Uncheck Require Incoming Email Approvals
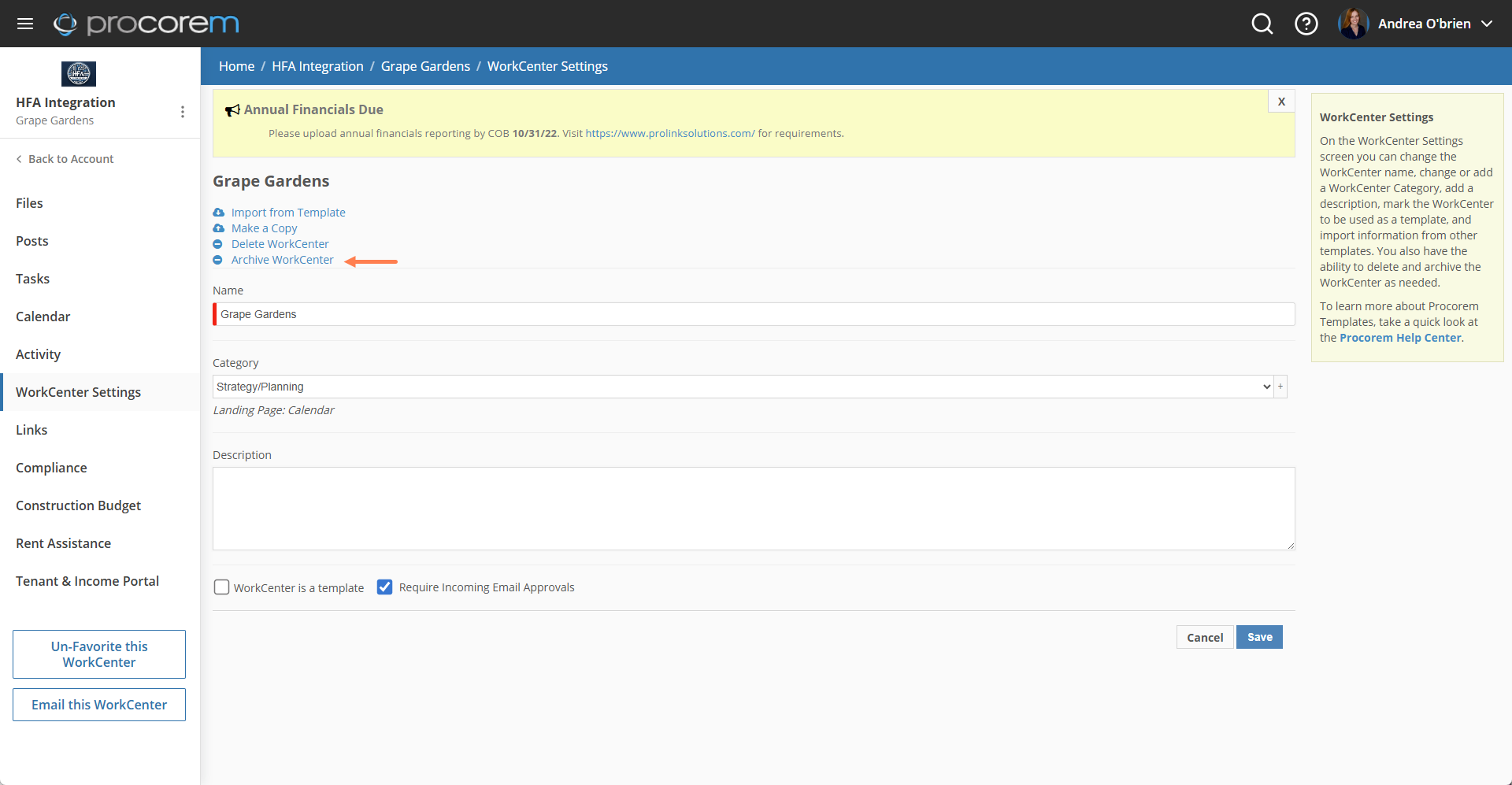Viewport: 1512px width, 785px height. (384, 587)
